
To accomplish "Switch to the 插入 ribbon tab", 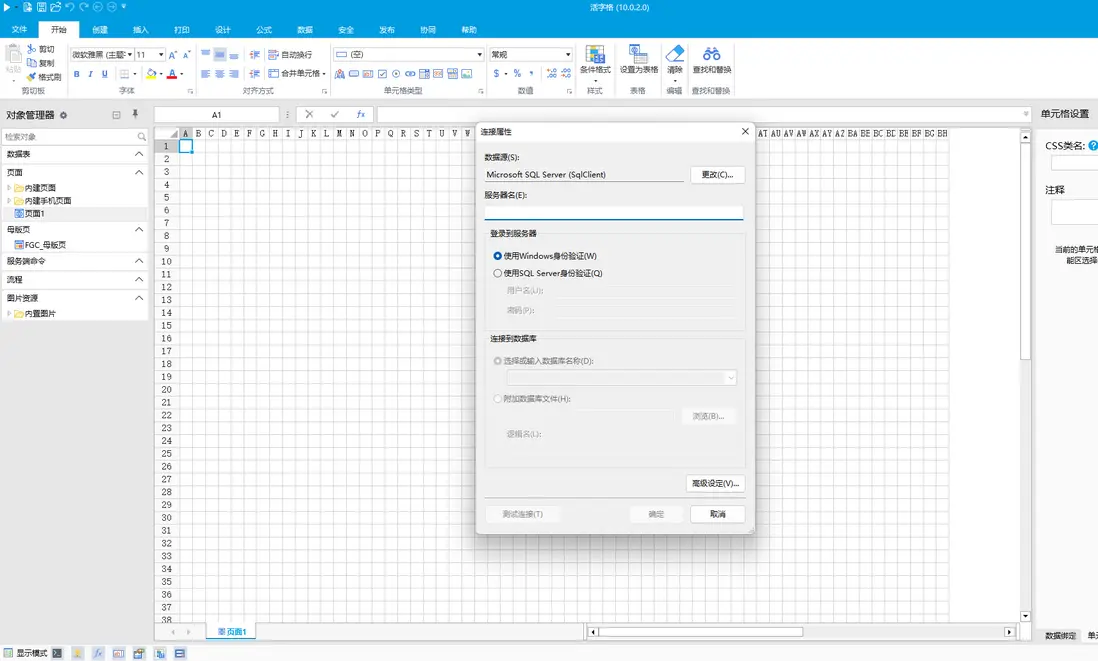I will [x=141, y=30].
